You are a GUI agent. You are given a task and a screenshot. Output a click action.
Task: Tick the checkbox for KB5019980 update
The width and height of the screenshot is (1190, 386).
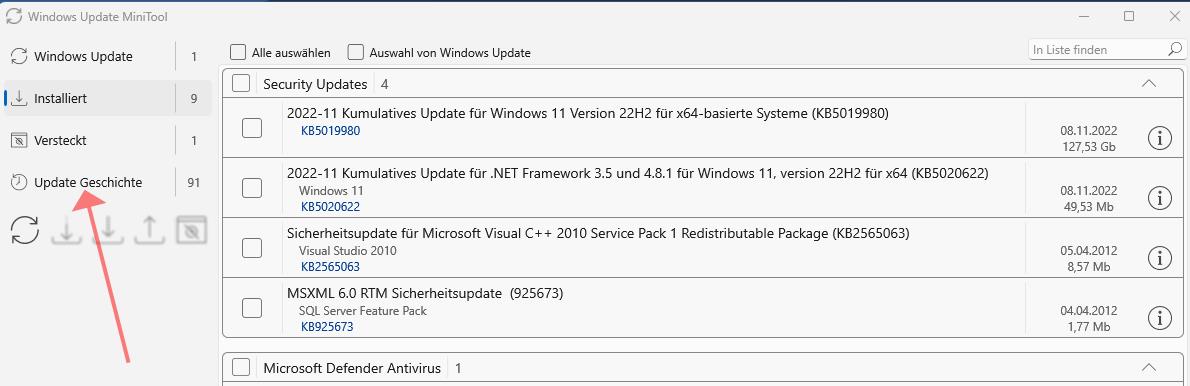(x=252, y=127)
